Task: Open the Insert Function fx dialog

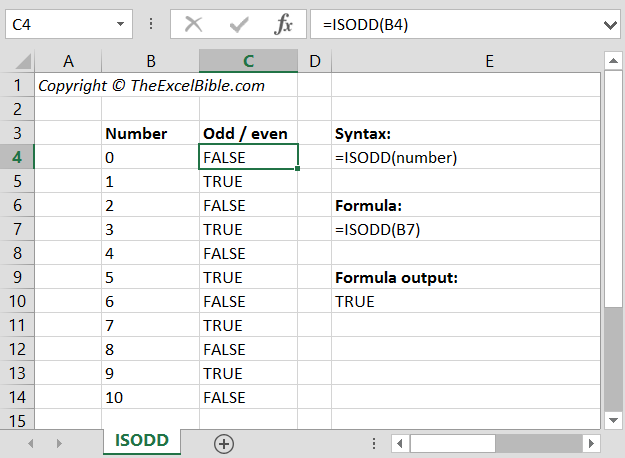Action: 284,23
